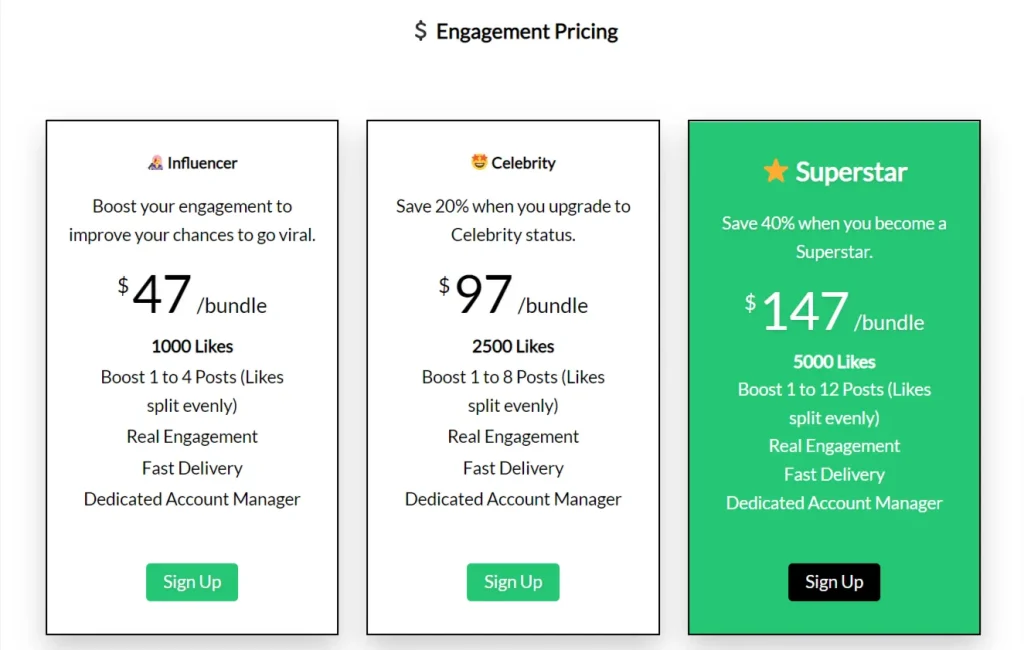Select the Celebrity plan title
1024x650 pixels.
(520, 161)
